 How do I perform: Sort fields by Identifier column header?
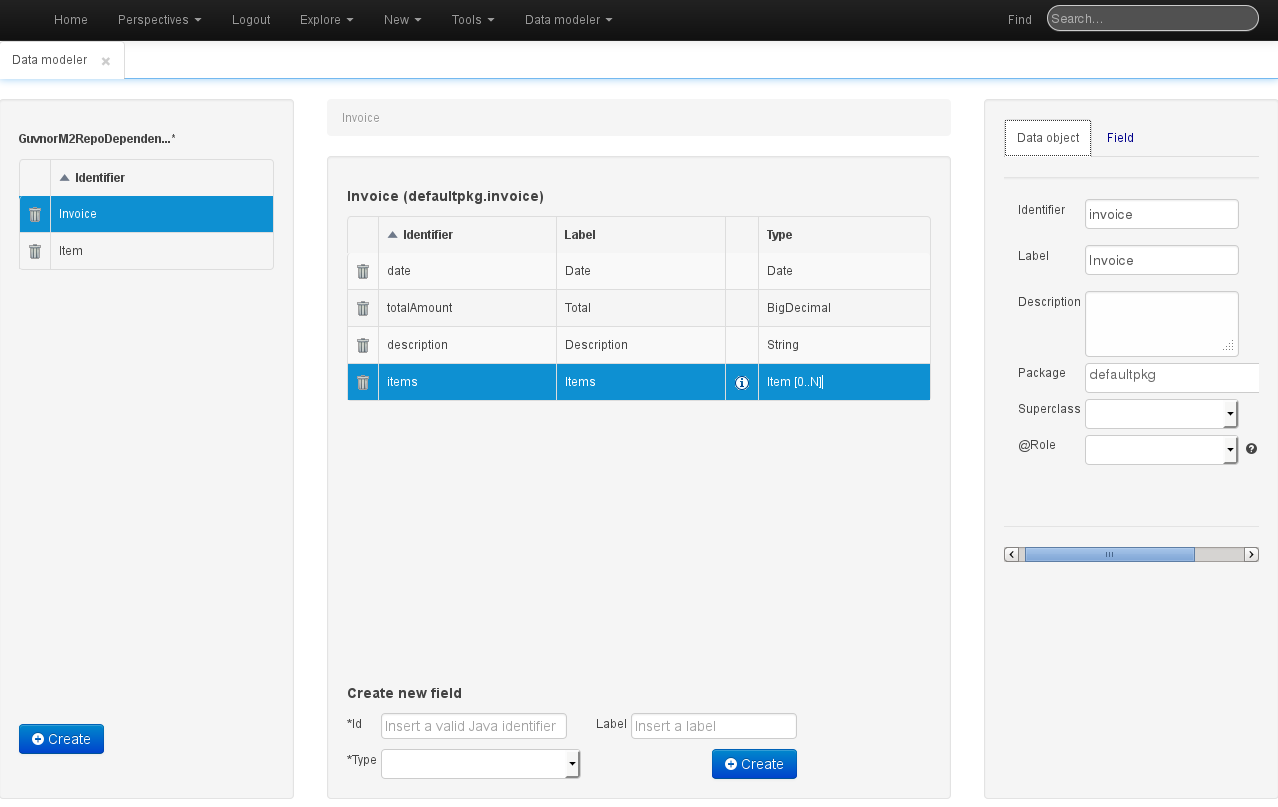(427, 235)
